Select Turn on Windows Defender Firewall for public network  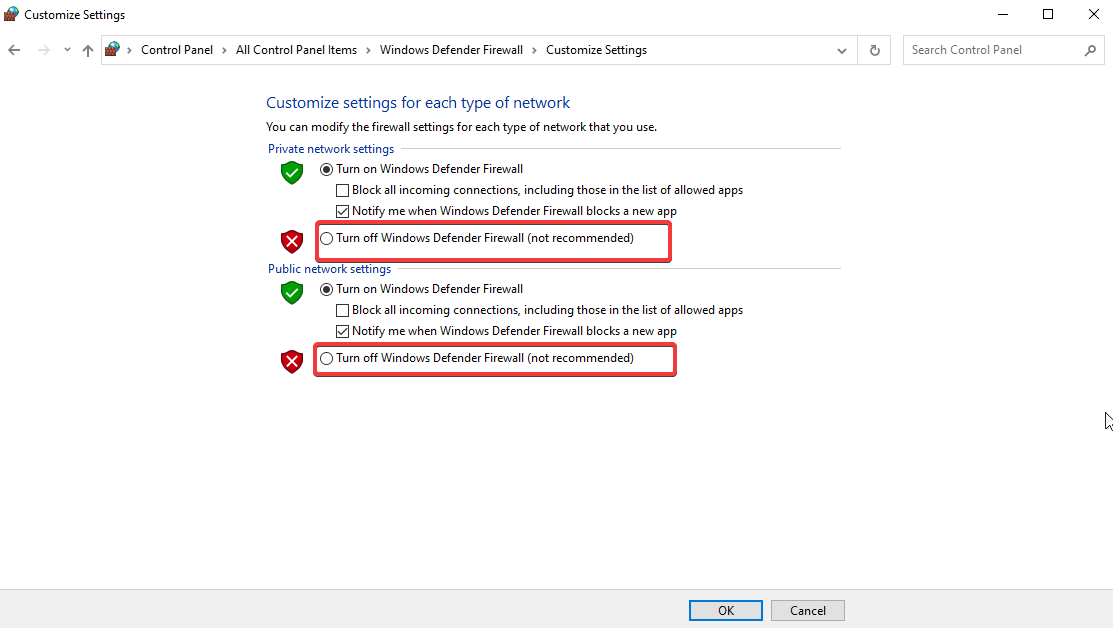(326, 288)
